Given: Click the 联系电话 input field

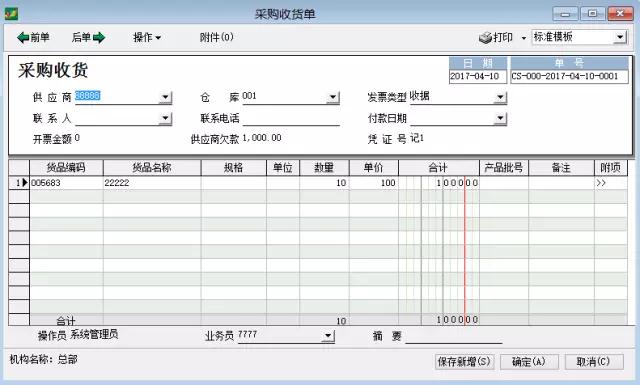Looking at the screenshot, I should click(x=291, y=119).
